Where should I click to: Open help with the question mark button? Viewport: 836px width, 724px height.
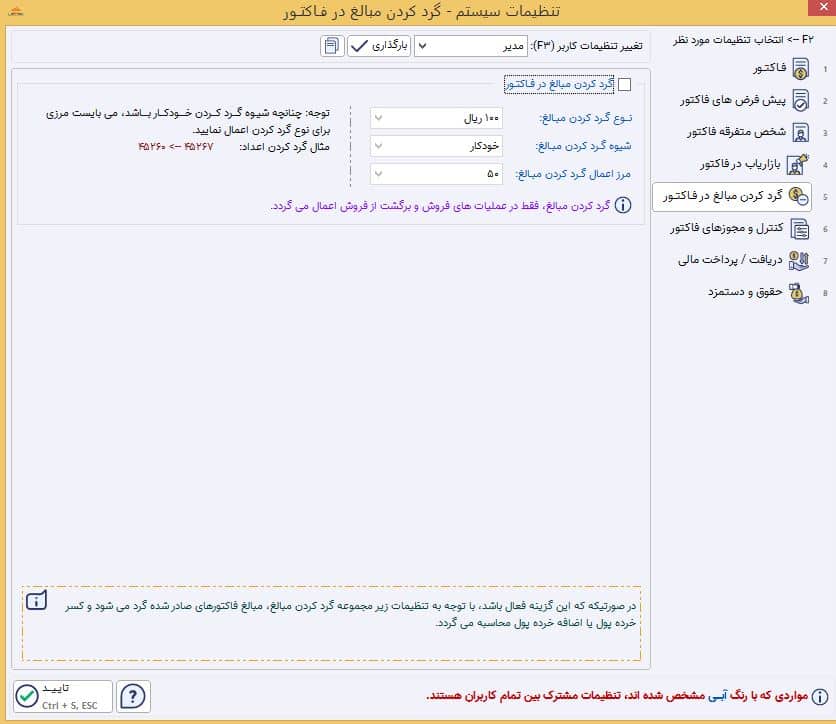[x=133, y=696]
